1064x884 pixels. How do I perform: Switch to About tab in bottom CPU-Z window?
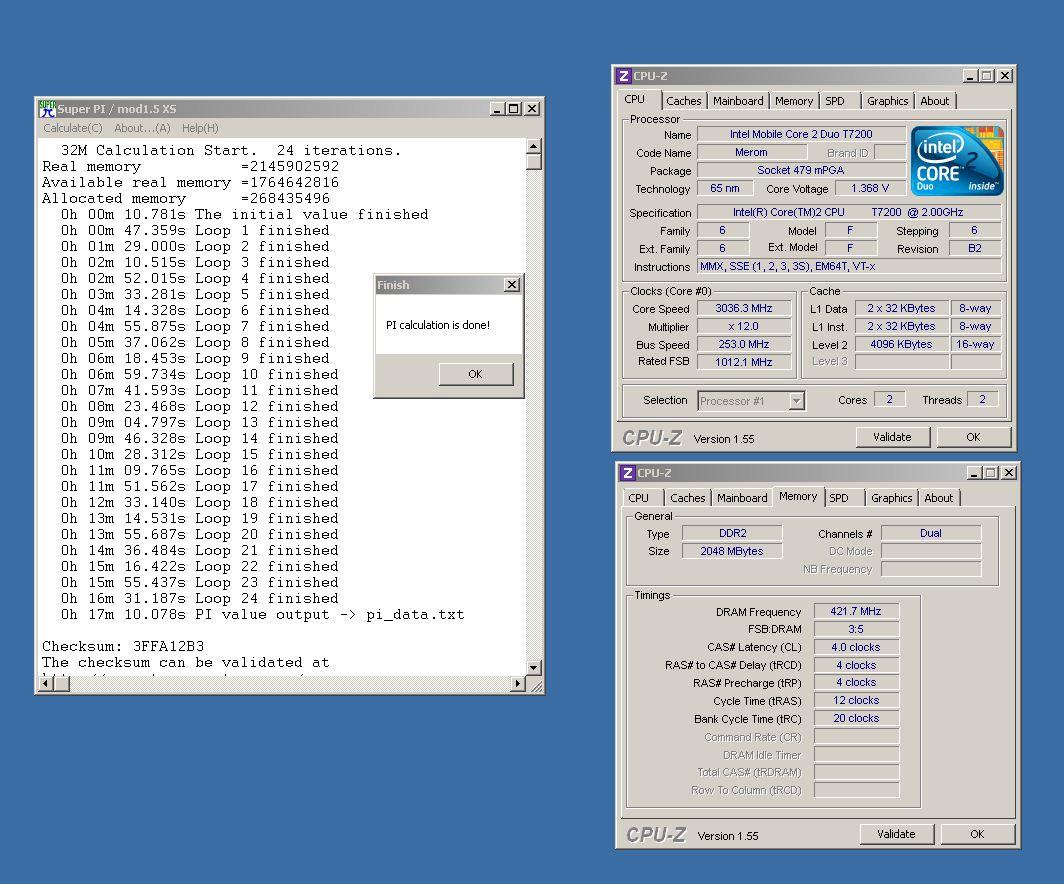pos(939,498)
